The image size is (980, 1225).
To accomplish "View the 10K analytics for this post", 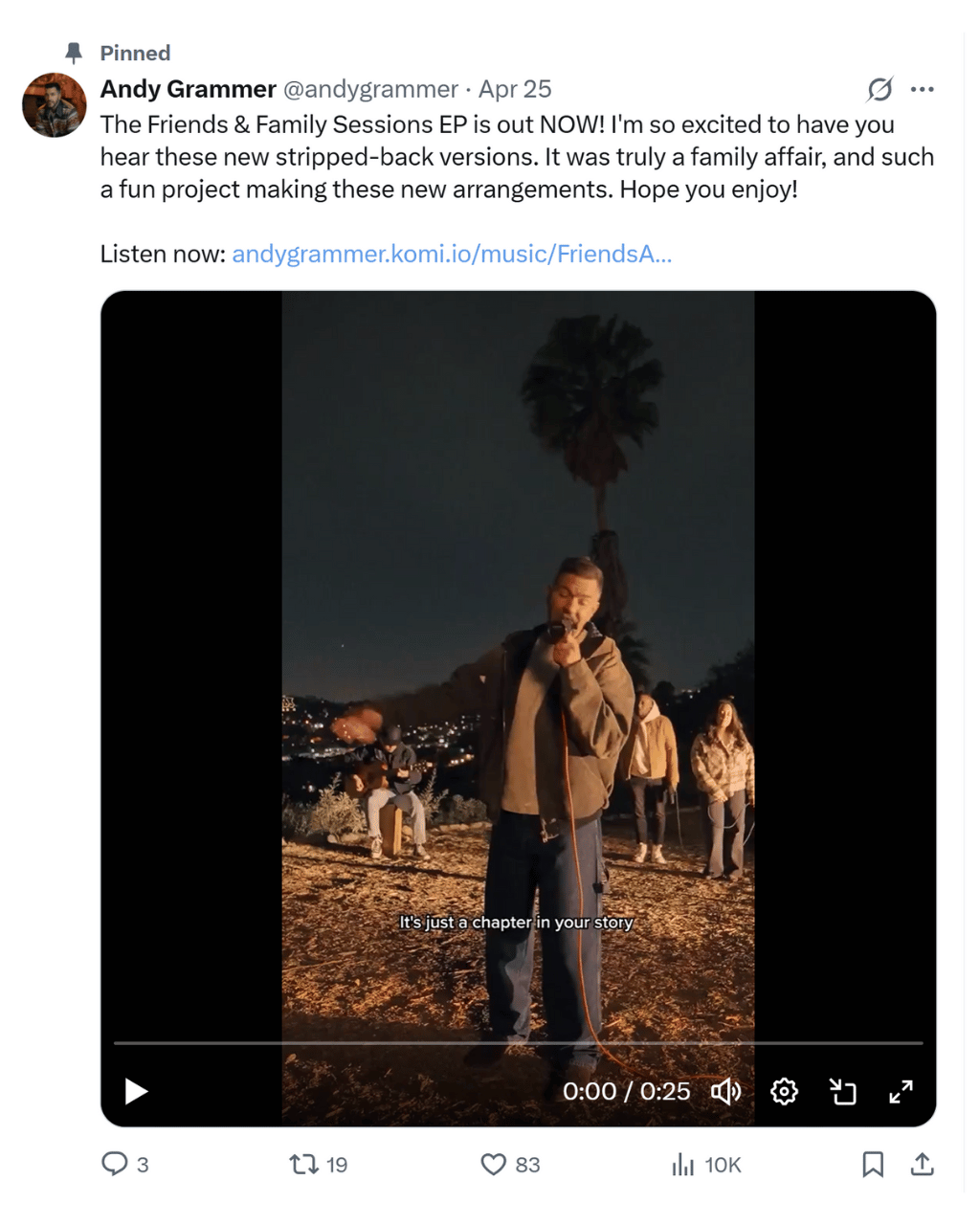I will pyautogui.click(x=682, y=1165).
